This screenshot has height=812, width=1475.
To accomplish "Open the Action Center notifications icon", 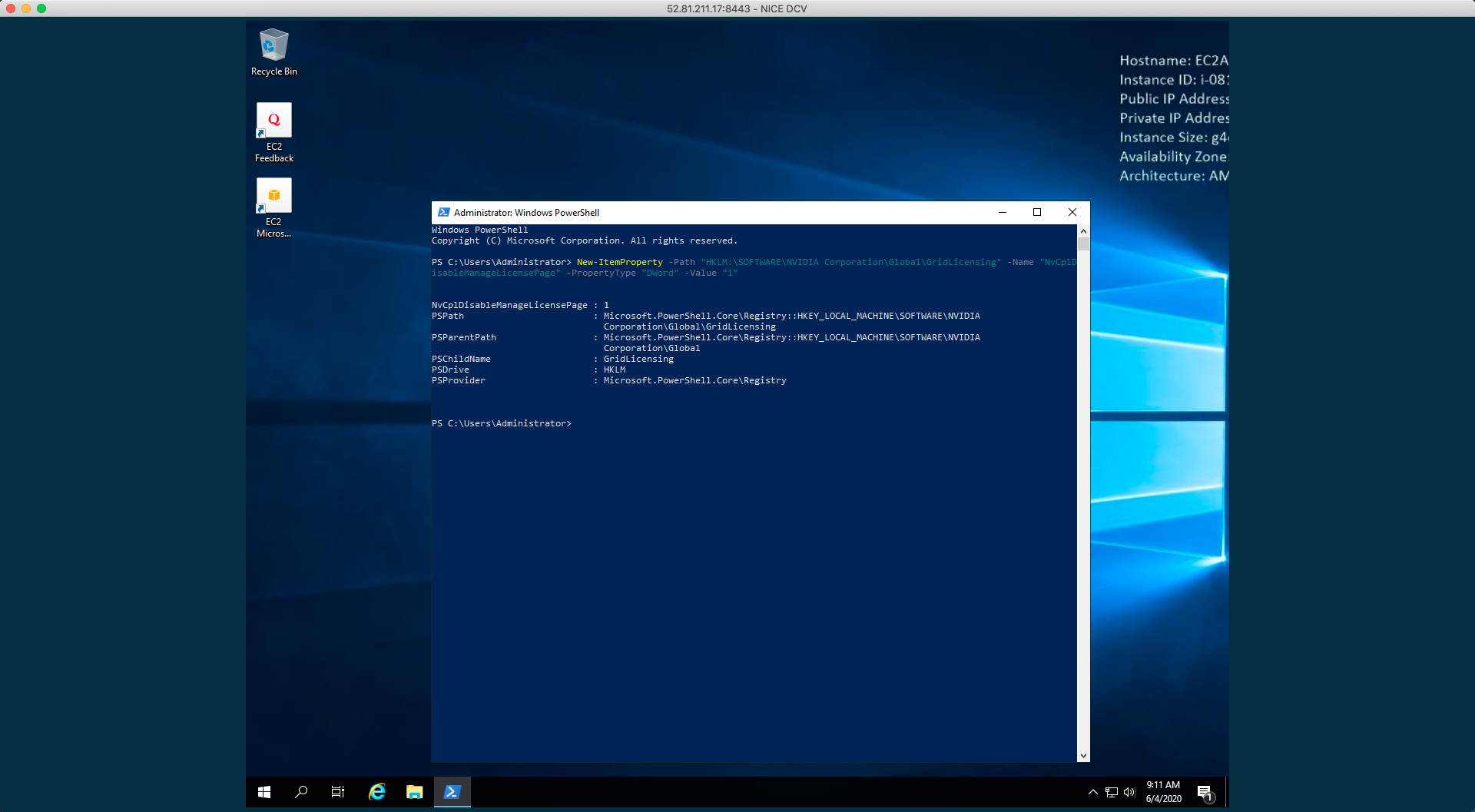I will (x=1205, y=792).
